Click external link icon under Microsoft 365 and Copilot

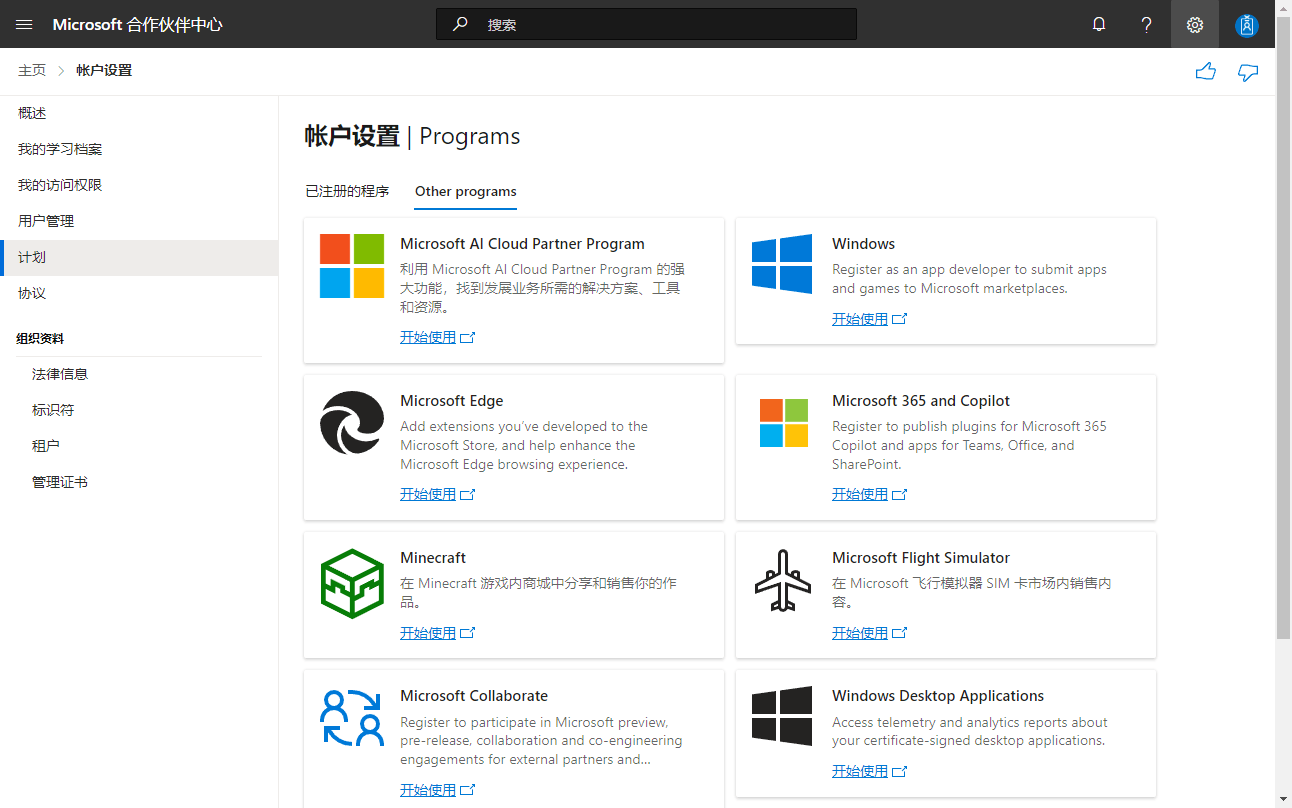[x=899, y=494]
